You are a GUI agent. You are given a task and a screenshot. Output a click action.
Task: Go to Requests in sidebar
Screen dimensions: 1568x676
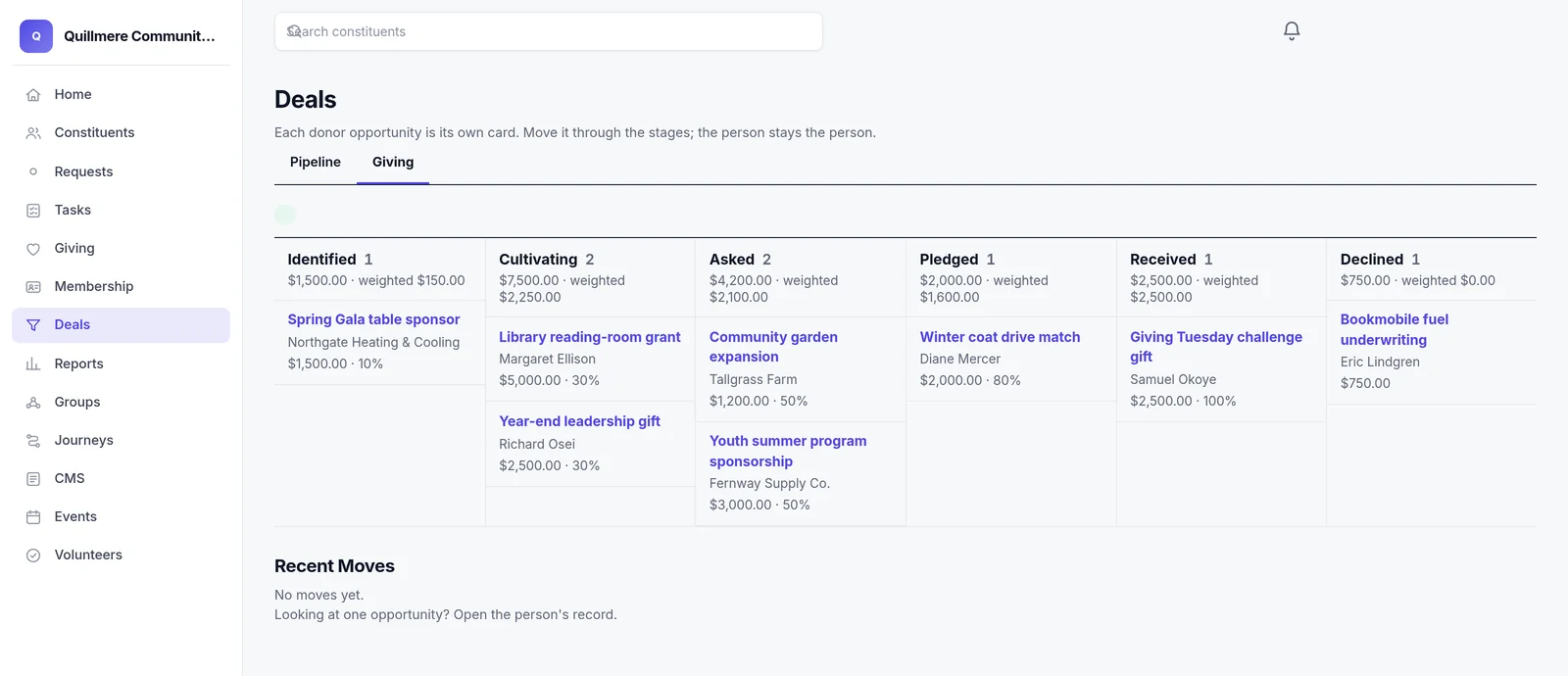point(122,171)
